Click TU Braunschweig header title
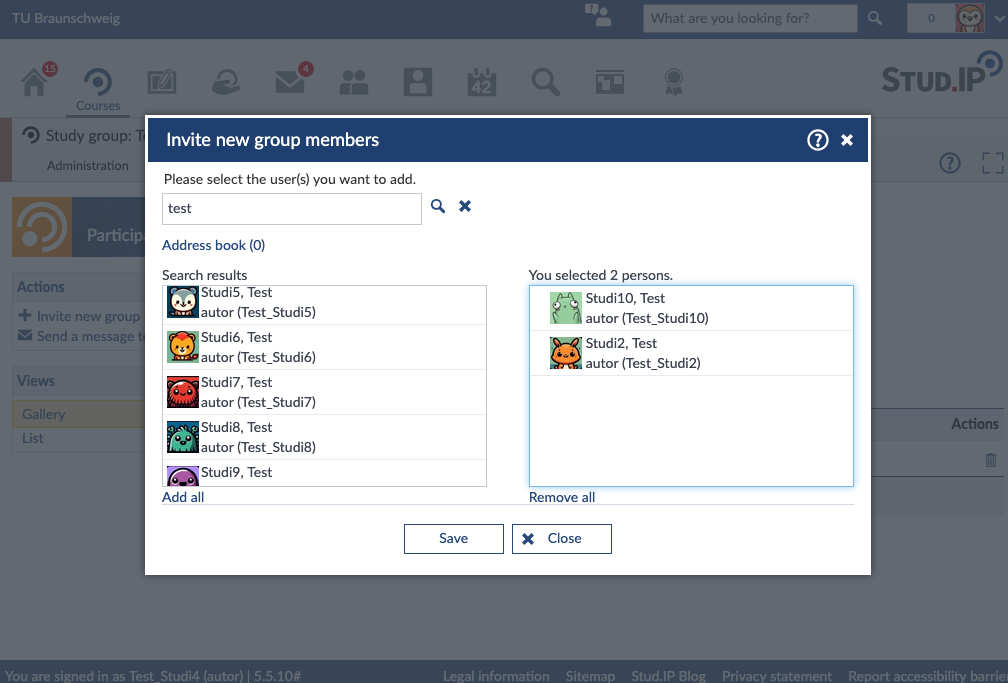Image resolution: width=1008 pixels, height=683 pixels. [66, 18]
